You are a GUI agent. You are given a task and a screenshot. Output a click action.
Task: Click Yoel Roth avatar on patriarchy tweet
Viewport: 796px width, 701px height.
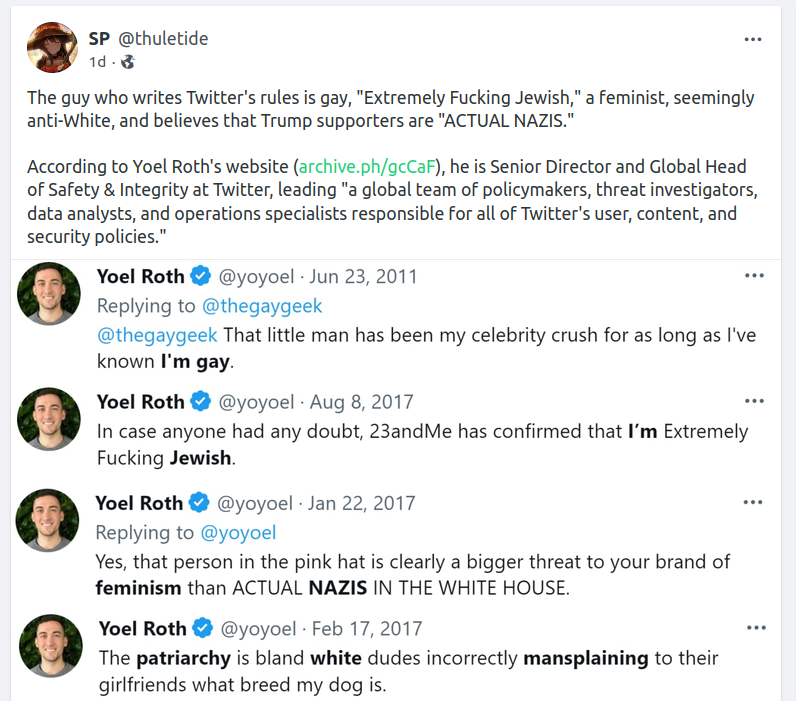click(x=49, y=644)
